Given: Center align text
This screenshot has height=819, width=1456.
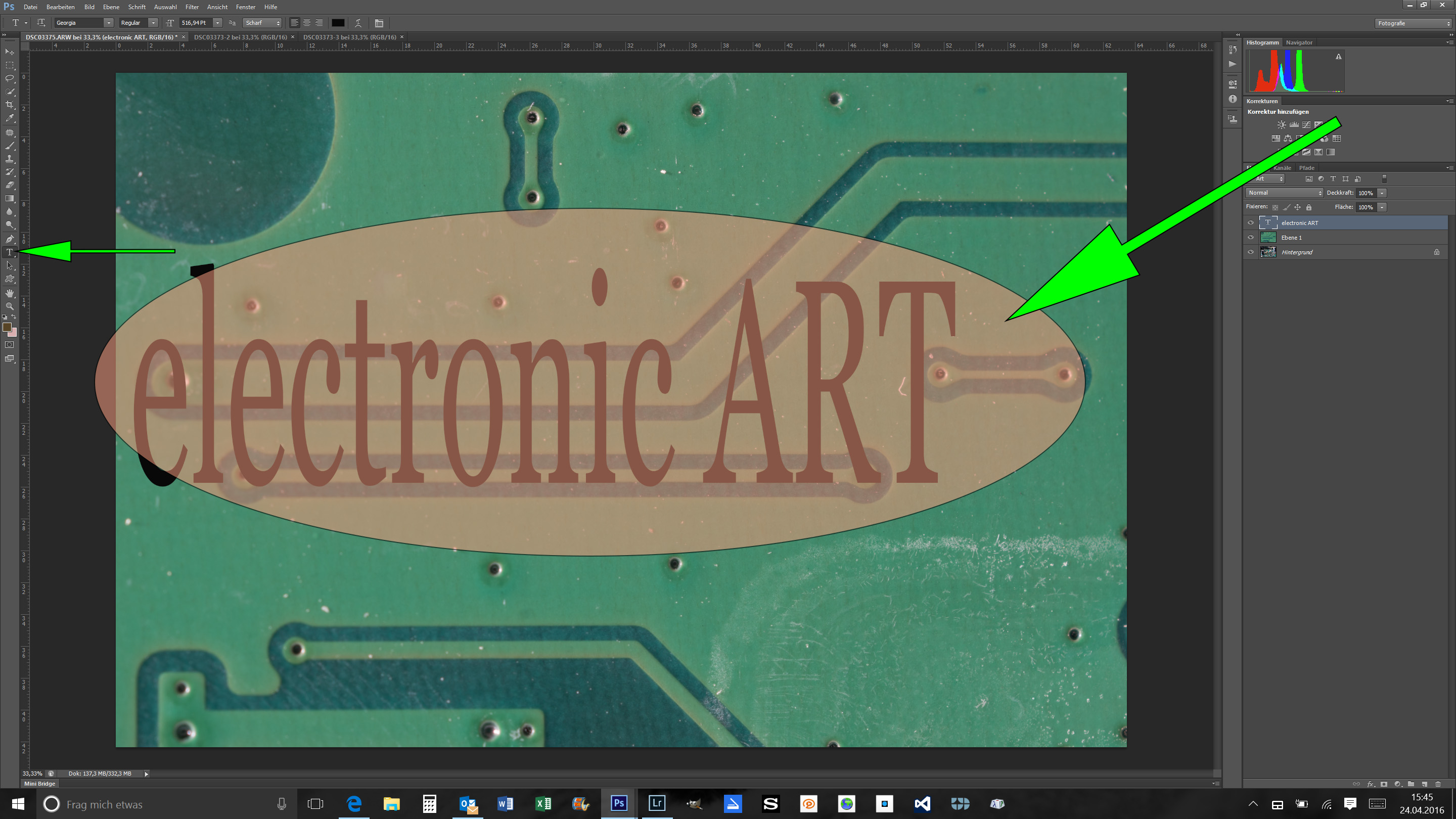Looking at the screenshot, I should (307, 23).
